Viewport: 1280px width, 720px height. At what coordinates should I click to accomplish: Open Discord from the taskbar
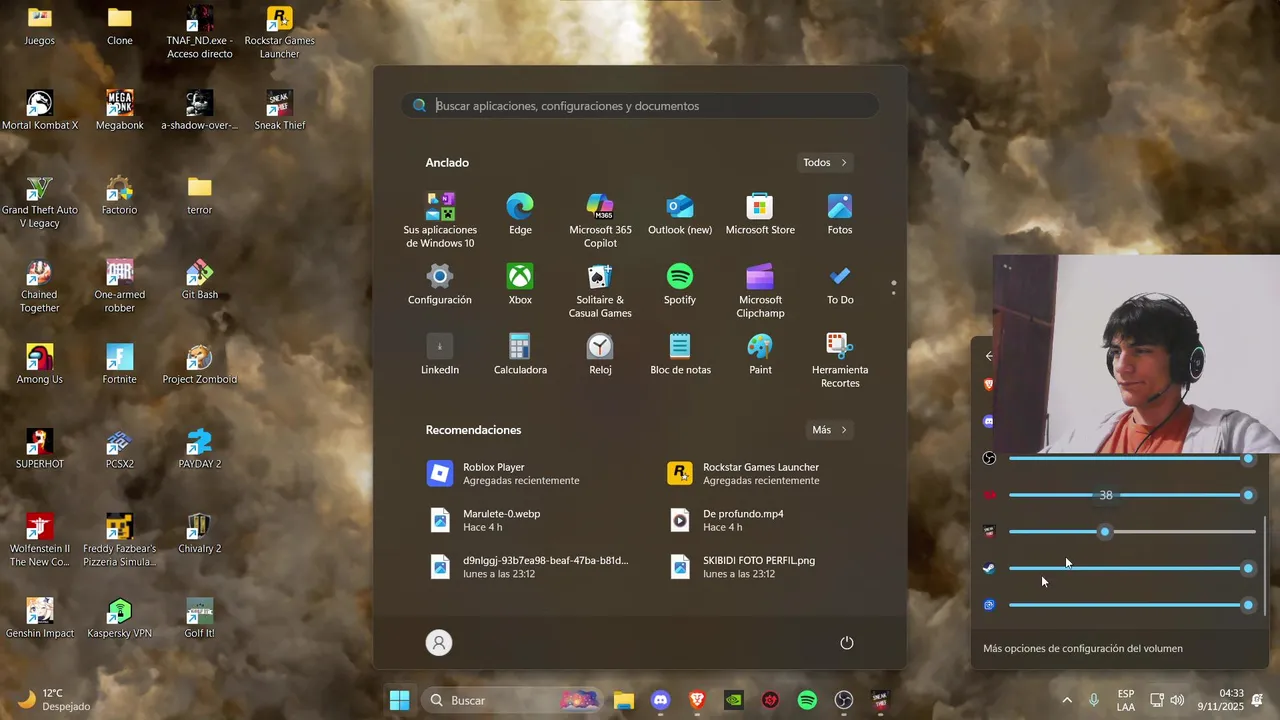click(660, 700)
